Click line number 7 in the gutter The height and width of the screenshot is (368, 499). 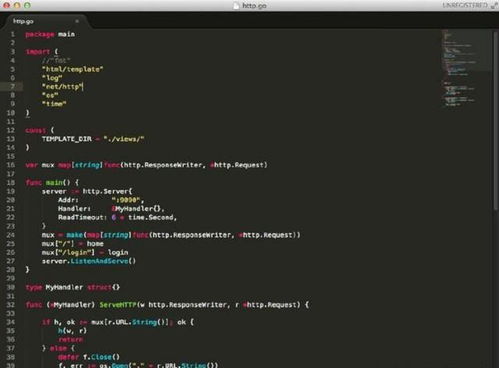(x=12, y=87)
